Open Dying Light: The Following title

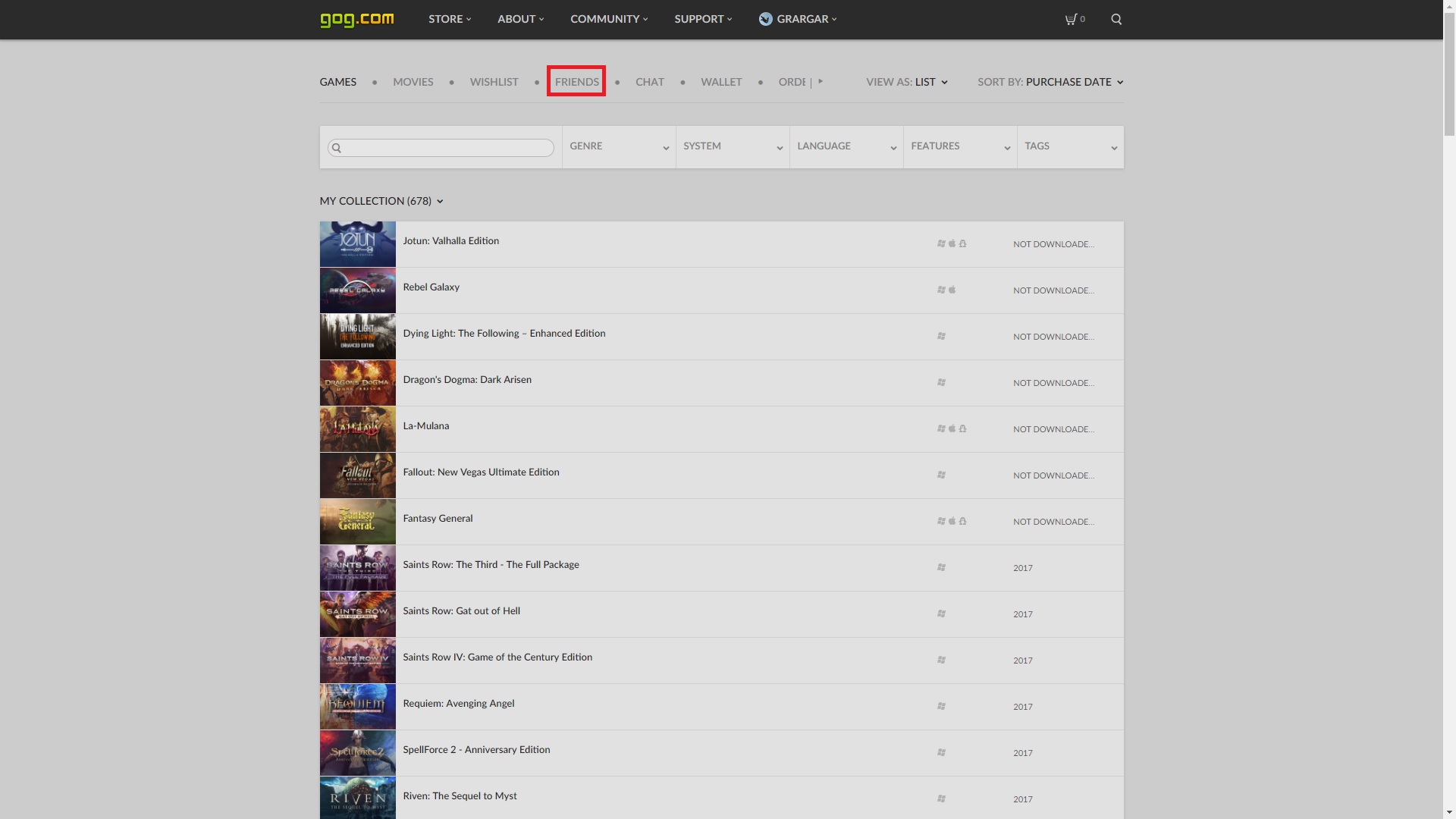[504, 333]
